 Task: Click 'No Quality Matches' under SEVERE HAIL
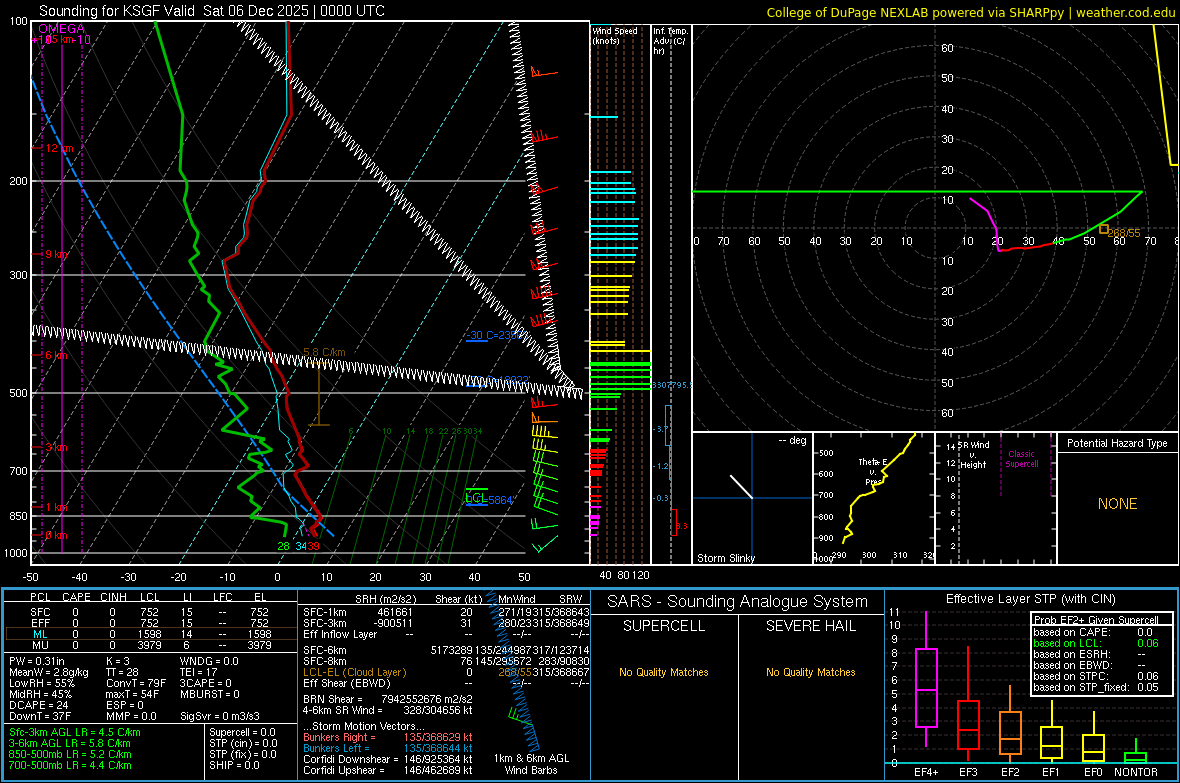(810, 672)
